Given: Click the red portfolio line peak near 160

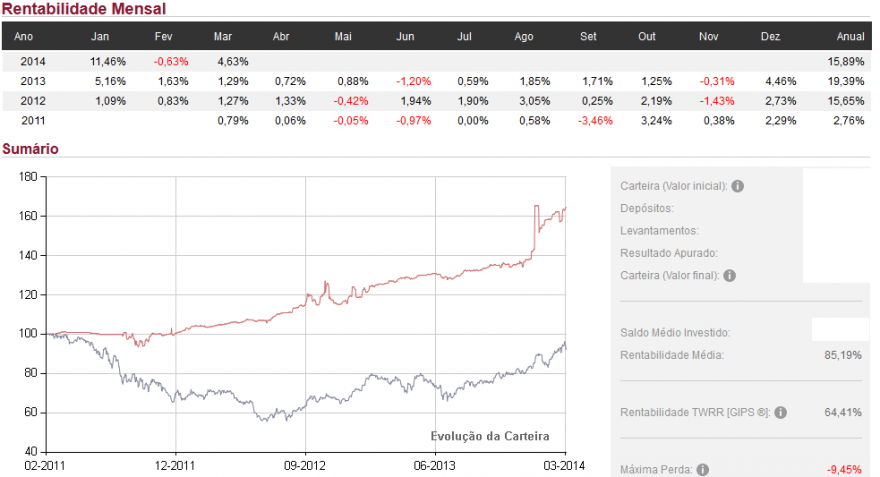Looking at the screenshot, I should 537,207.
